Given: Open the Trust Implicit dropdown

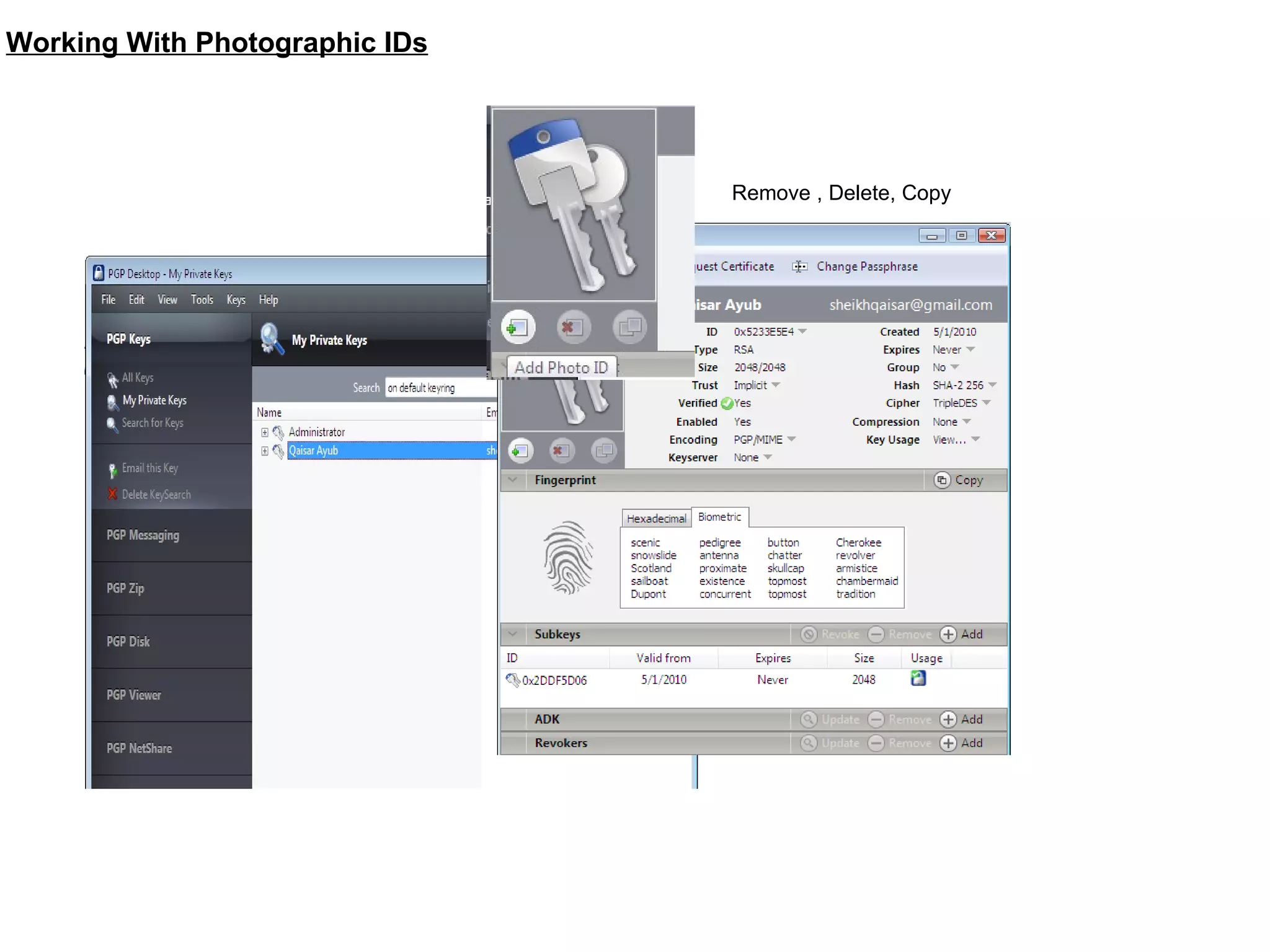Looking at the screenshot, I should coord(776,385).
